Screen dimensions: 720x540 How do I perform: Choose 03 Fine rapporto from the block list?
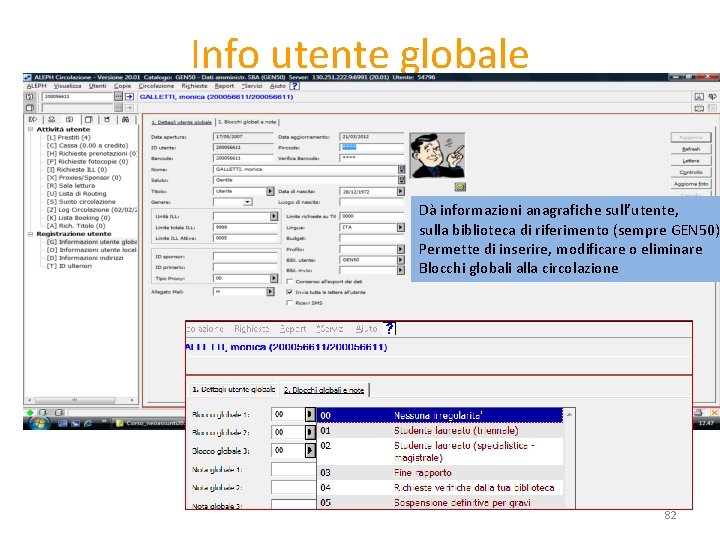pos(440,472)
